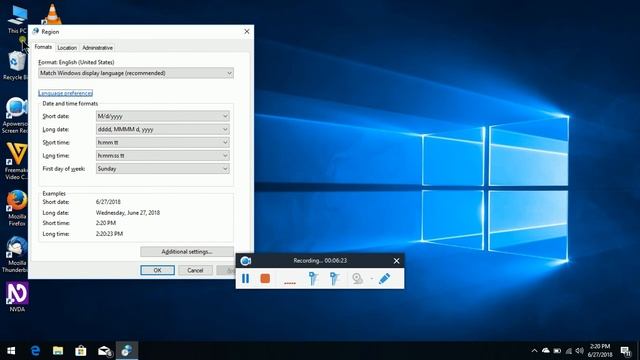Close the Region dialog window
Viewport: 640px width, 360px height.
(x=247, y=31)
